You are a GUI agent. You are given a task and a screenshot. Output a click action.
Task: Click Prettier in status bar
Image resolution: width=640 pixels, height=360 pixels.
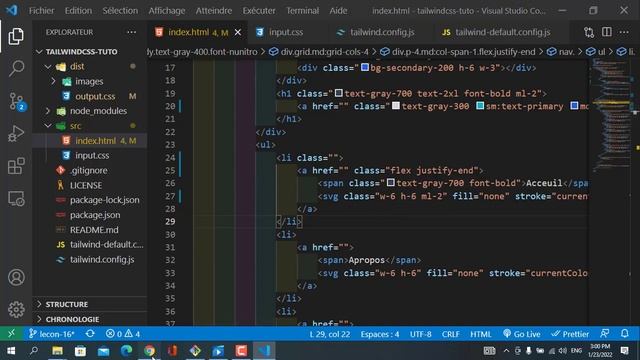point(570,334)
